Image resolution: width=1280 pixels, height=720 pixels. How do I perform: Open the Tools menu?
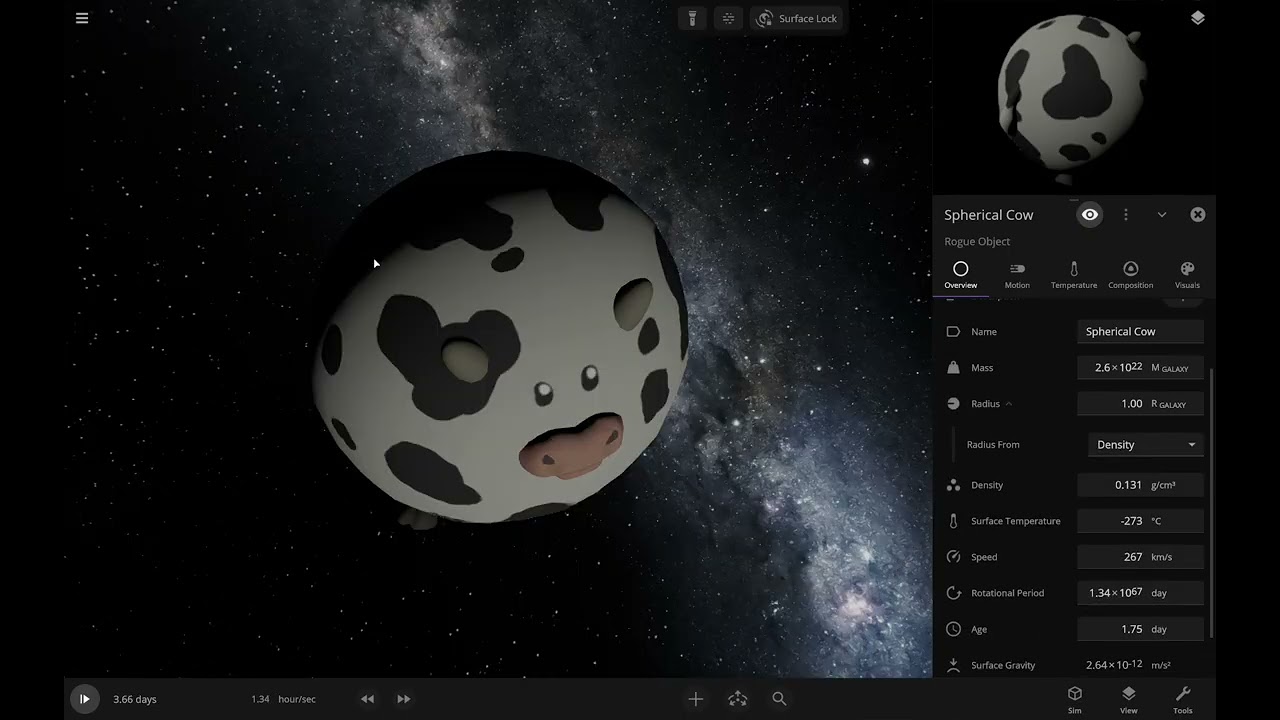(1182, 699)
